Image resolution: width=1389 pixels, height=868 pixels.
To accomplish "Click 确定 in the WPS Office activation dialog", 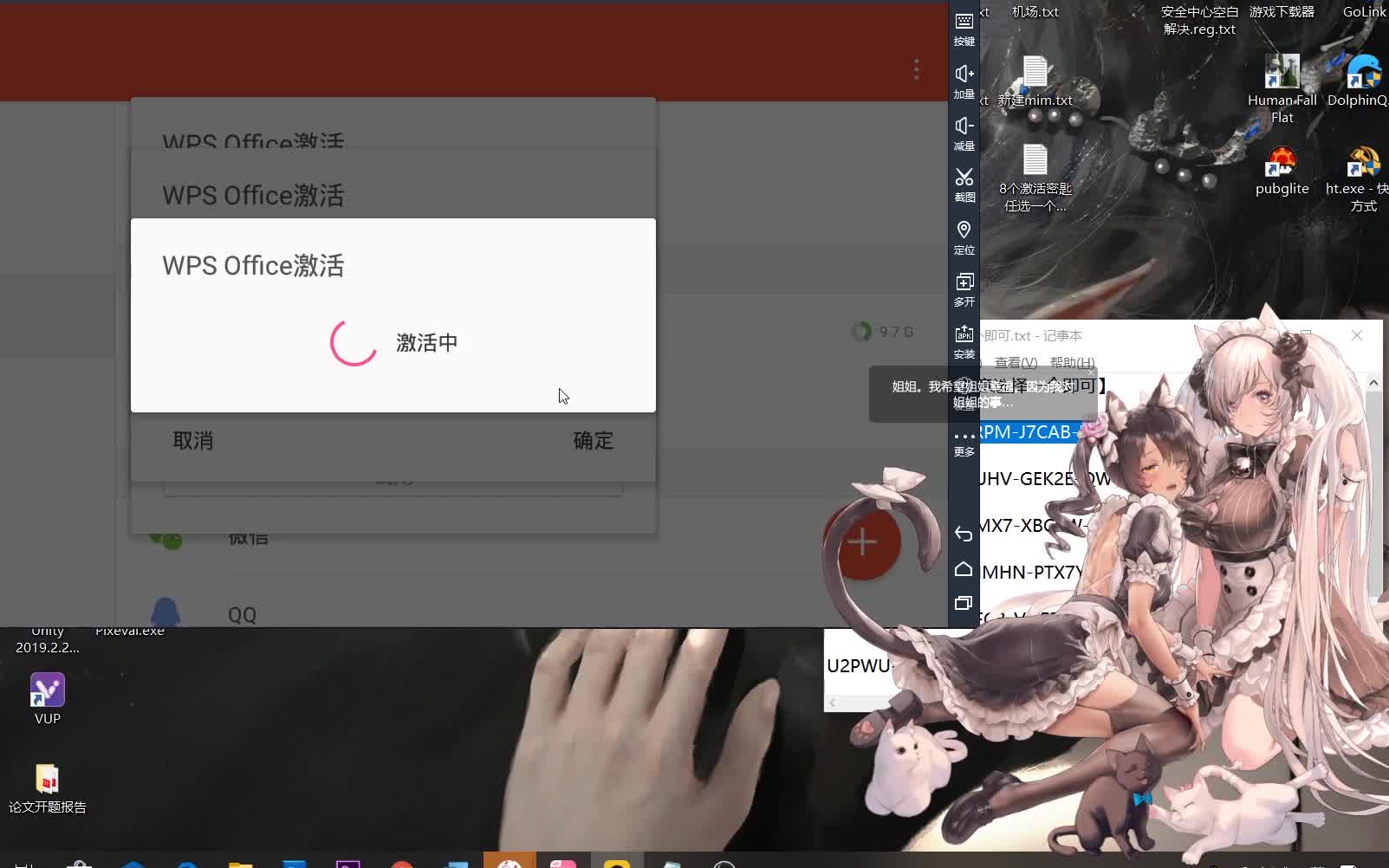I will click(x=594, y=441).
